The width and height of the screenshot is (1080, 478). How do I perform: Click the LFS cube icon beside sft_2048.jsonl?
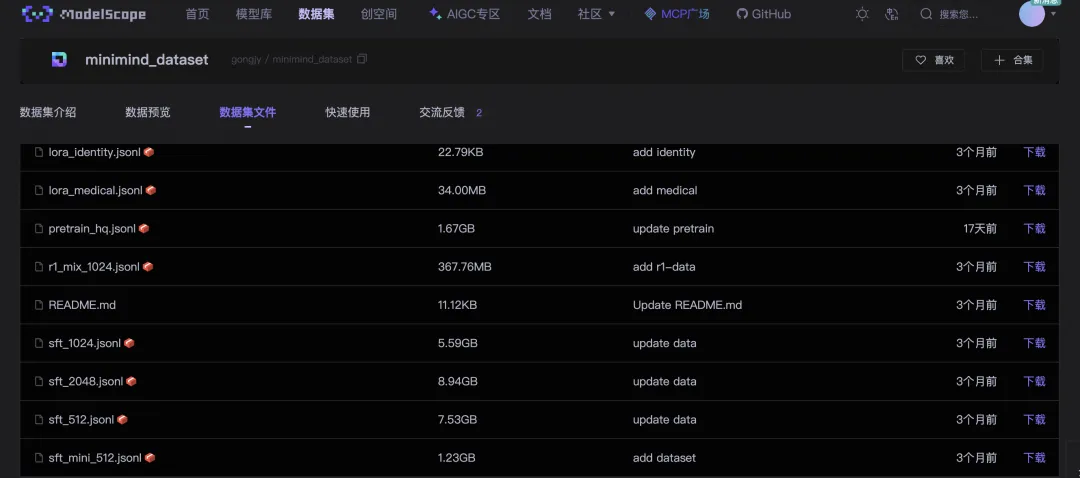coord(131,381)
